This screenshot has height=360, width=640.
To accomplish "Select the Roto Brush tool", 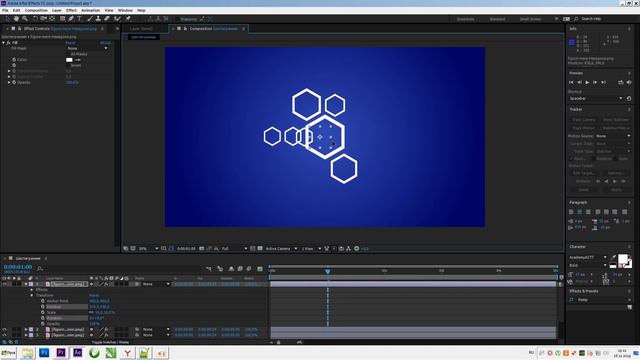I will pyautogui.click(x=118, y=19).
